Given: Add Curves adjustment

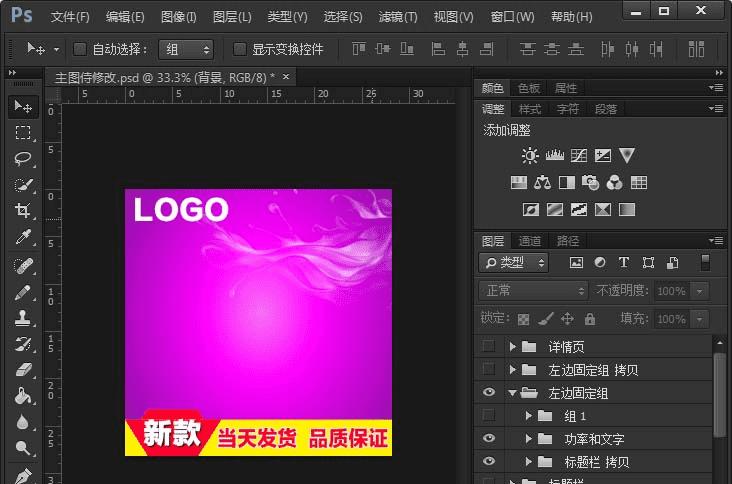Looking at the screenshot, I should (x=578, y=155).
